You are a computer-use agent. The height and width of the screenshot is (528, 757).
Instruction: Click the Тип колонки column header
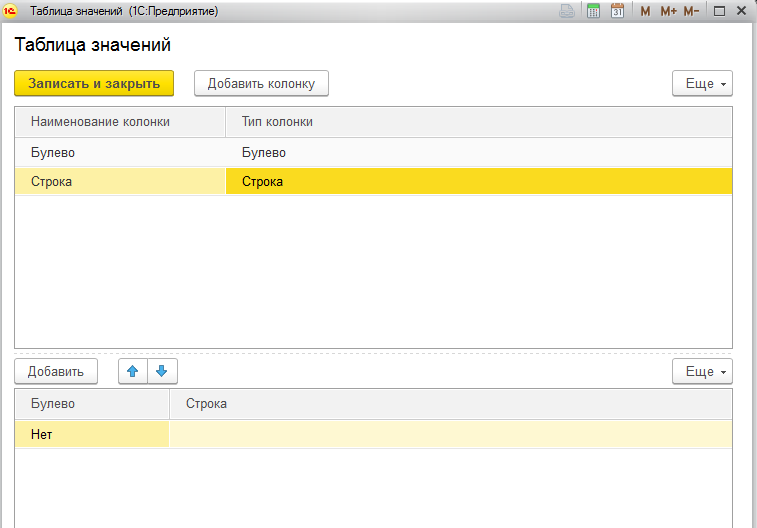(479, 122)
